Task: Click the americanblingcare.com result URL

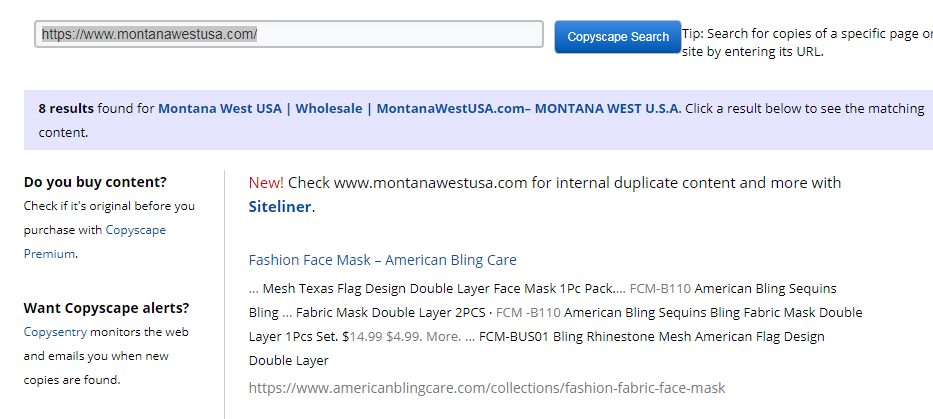Action: (x=487, y=389)
